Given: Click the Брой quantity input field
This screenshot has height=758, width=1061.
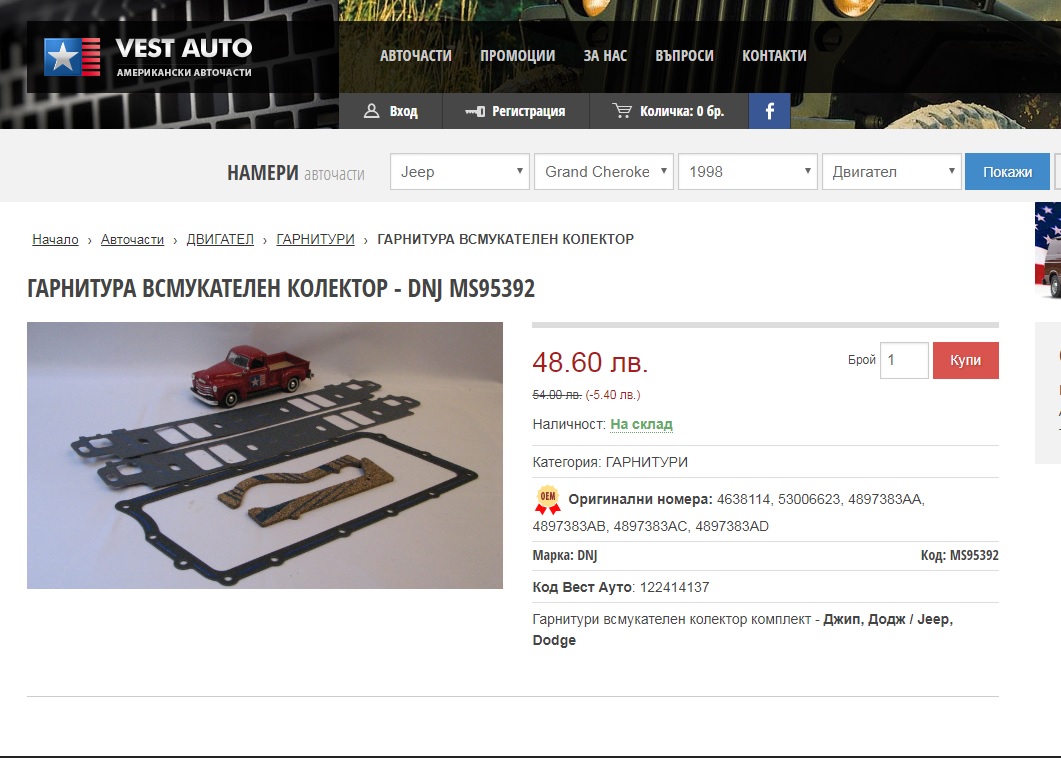Looking at the screenshot, I should coord(904,360).
